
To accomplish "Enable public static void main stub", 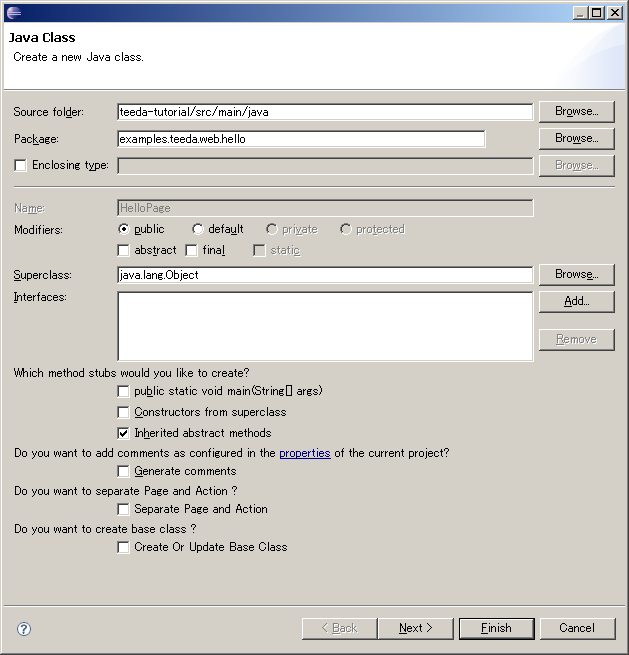I will point(124,391).
